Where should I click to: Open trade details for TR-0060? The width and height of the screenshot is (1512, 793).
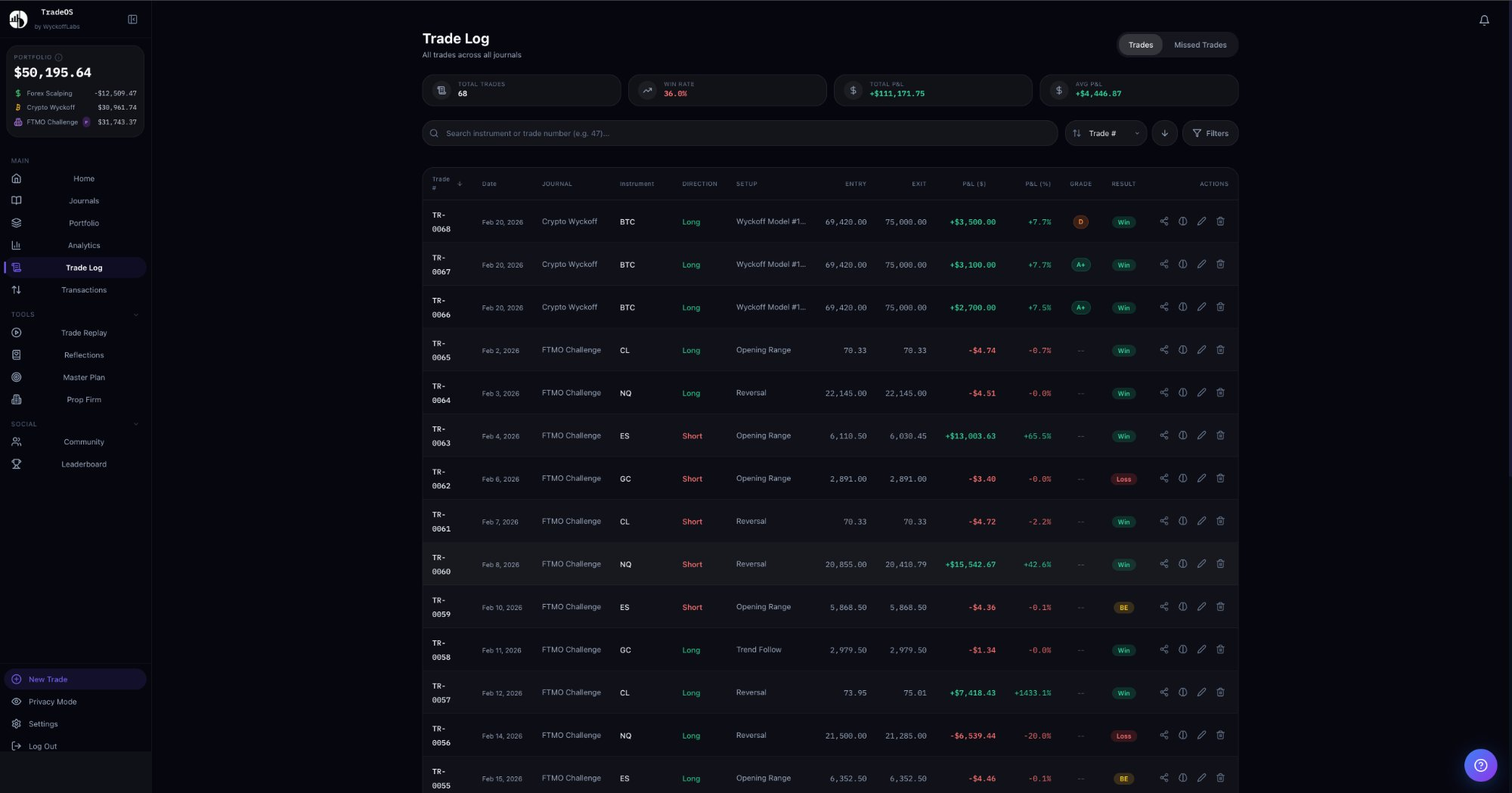click(1182, 564)
